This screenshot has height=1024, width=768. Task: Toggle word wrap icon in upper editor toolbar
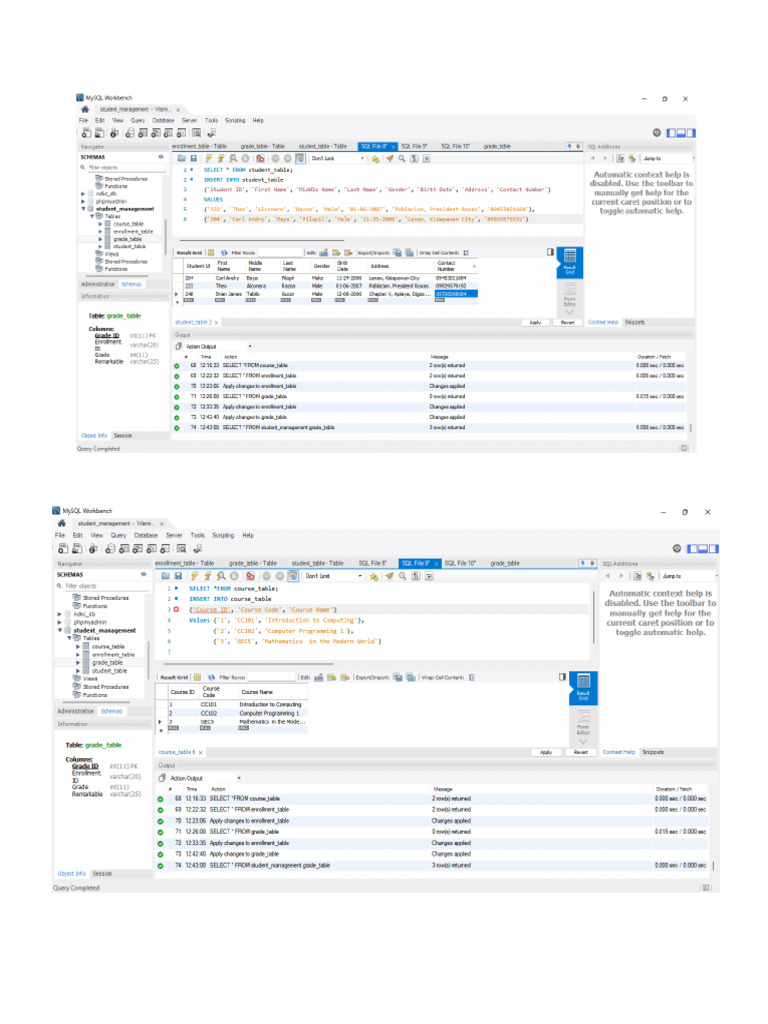pos(426,159)
